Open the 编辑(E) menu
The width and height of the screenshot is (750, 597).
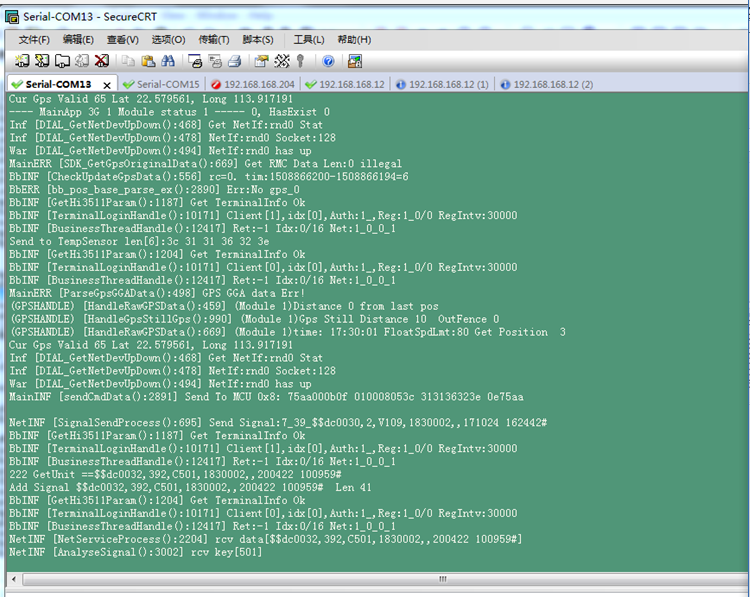[78, 40]
